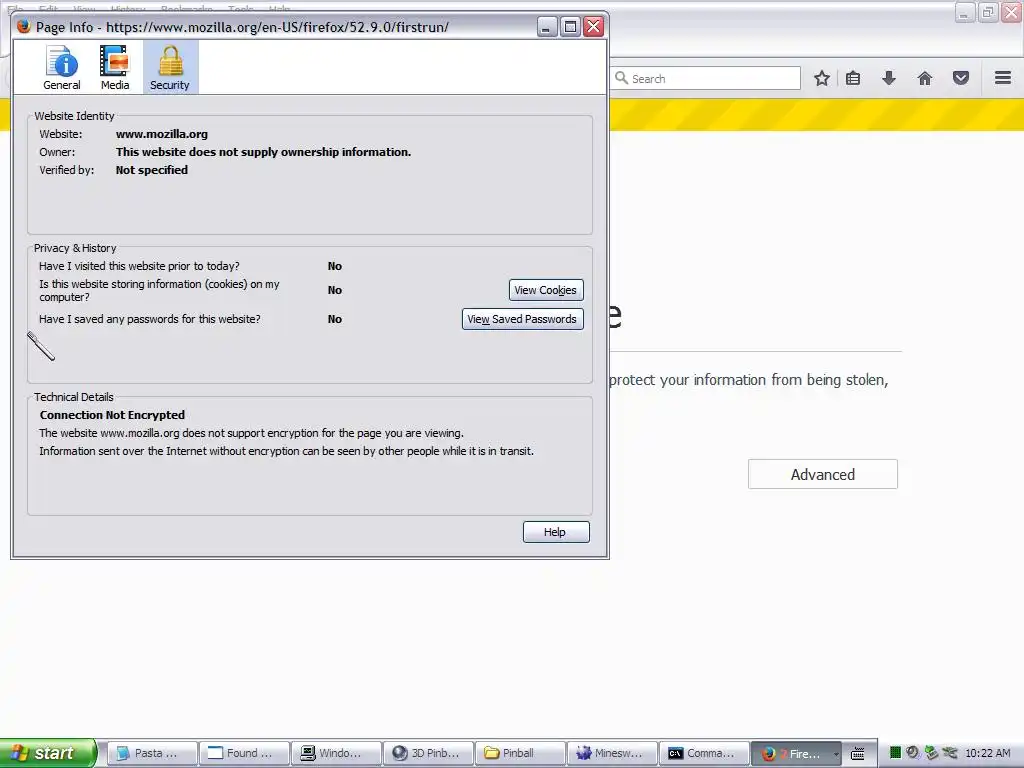
Task: Close the Page Info dialog
Action: tap(593, 27)
